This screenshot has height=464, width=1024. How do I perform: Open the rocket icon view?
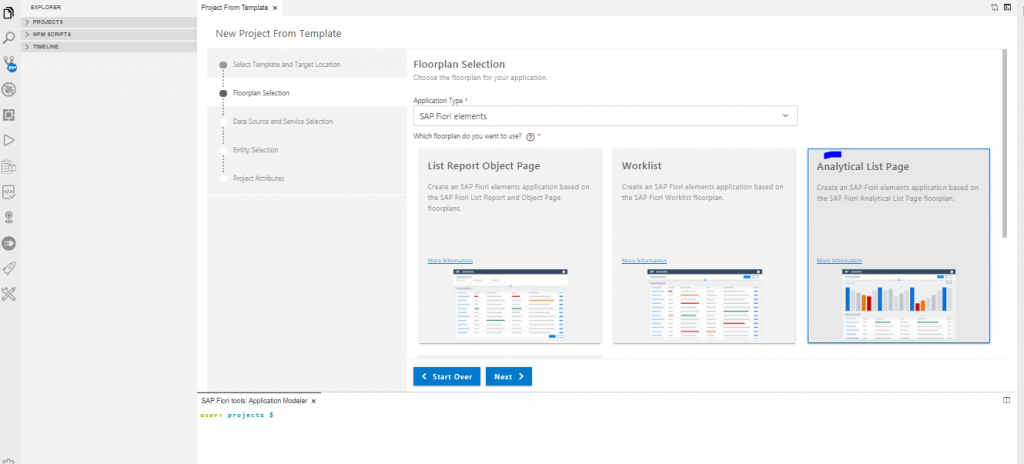click(8, 269)
